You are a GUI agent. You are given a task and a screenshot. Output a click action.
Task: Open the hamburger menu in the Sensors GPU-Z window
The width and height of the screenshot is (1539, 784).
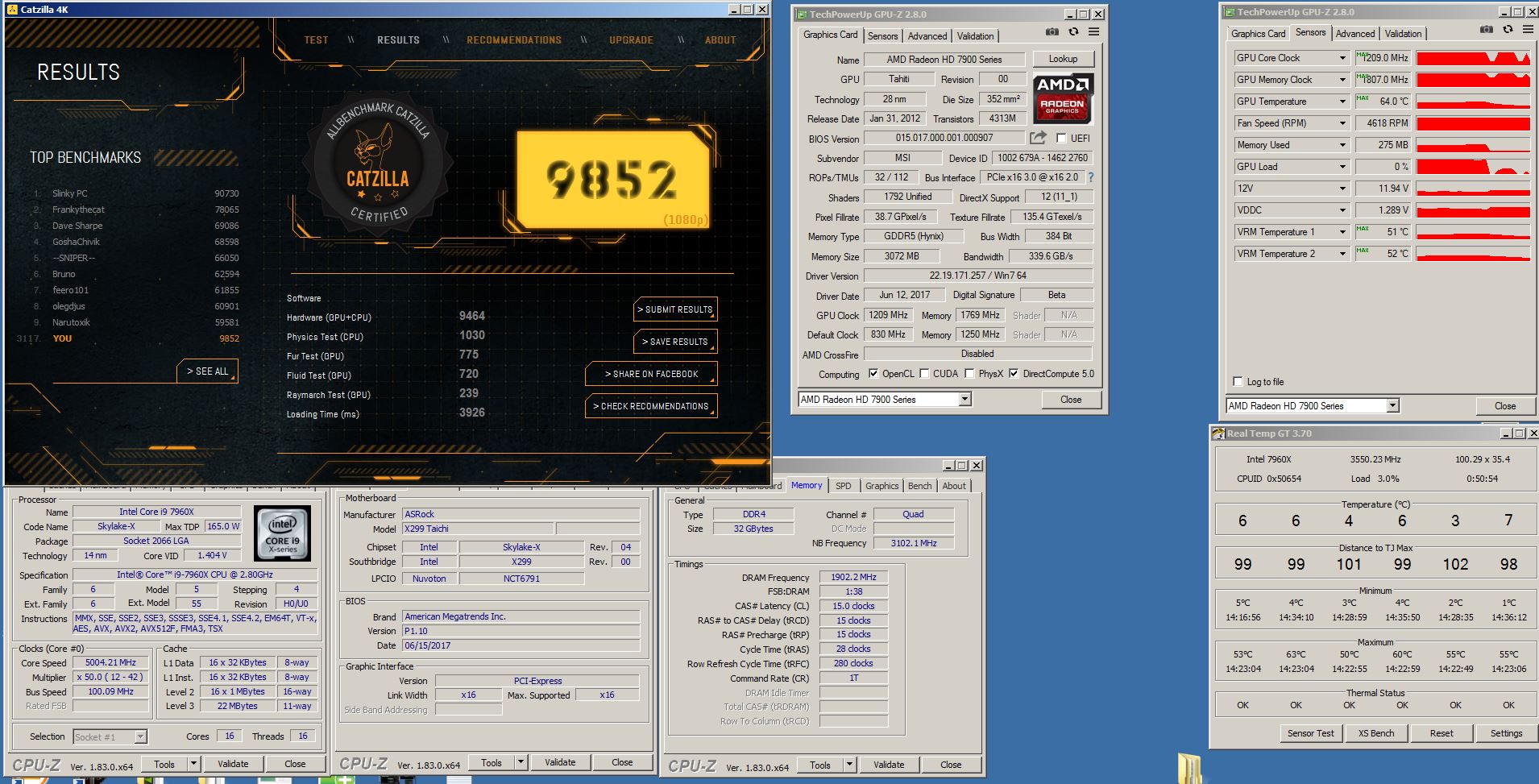pos(1528,29)
